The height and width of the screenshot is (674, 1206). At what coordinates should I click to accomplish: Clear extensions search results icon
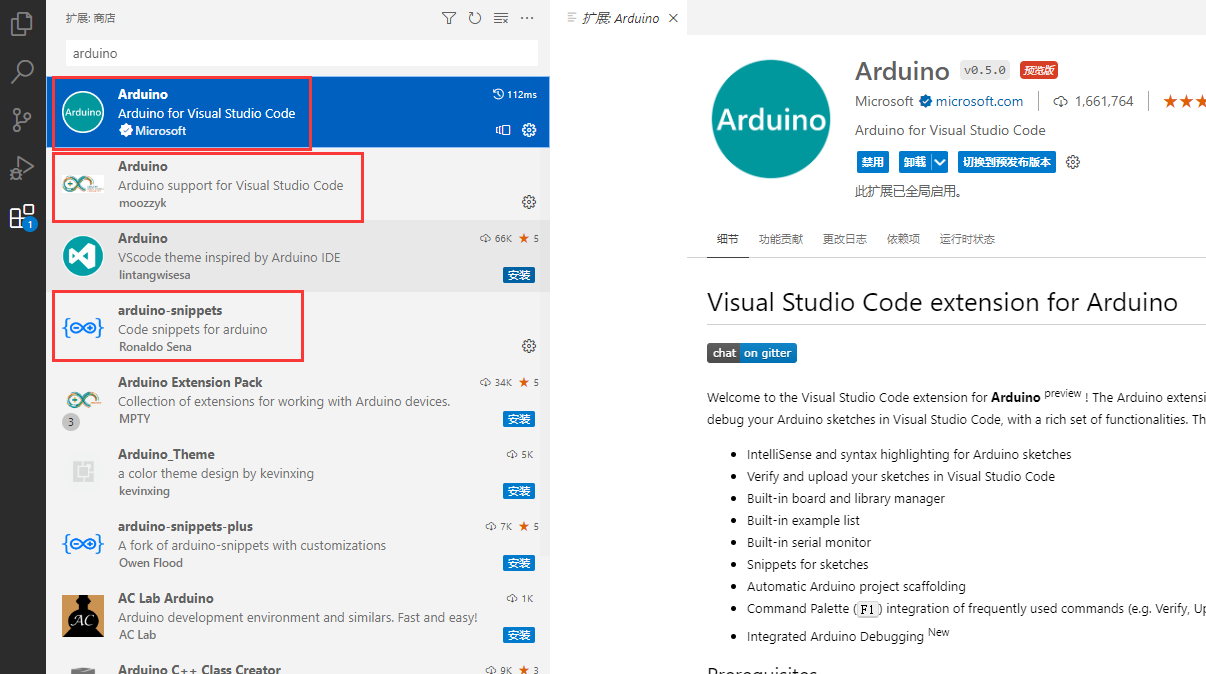coord(501,18)
